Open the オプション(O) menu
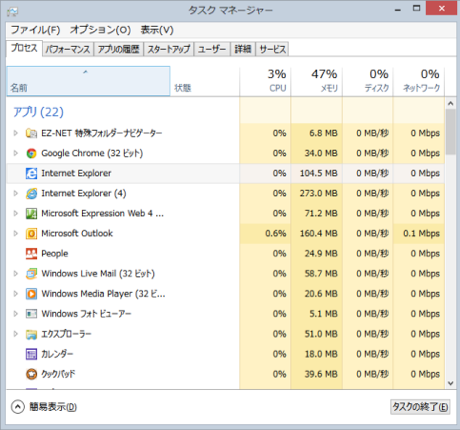460x430 pixels. click(x=100, y=30)
